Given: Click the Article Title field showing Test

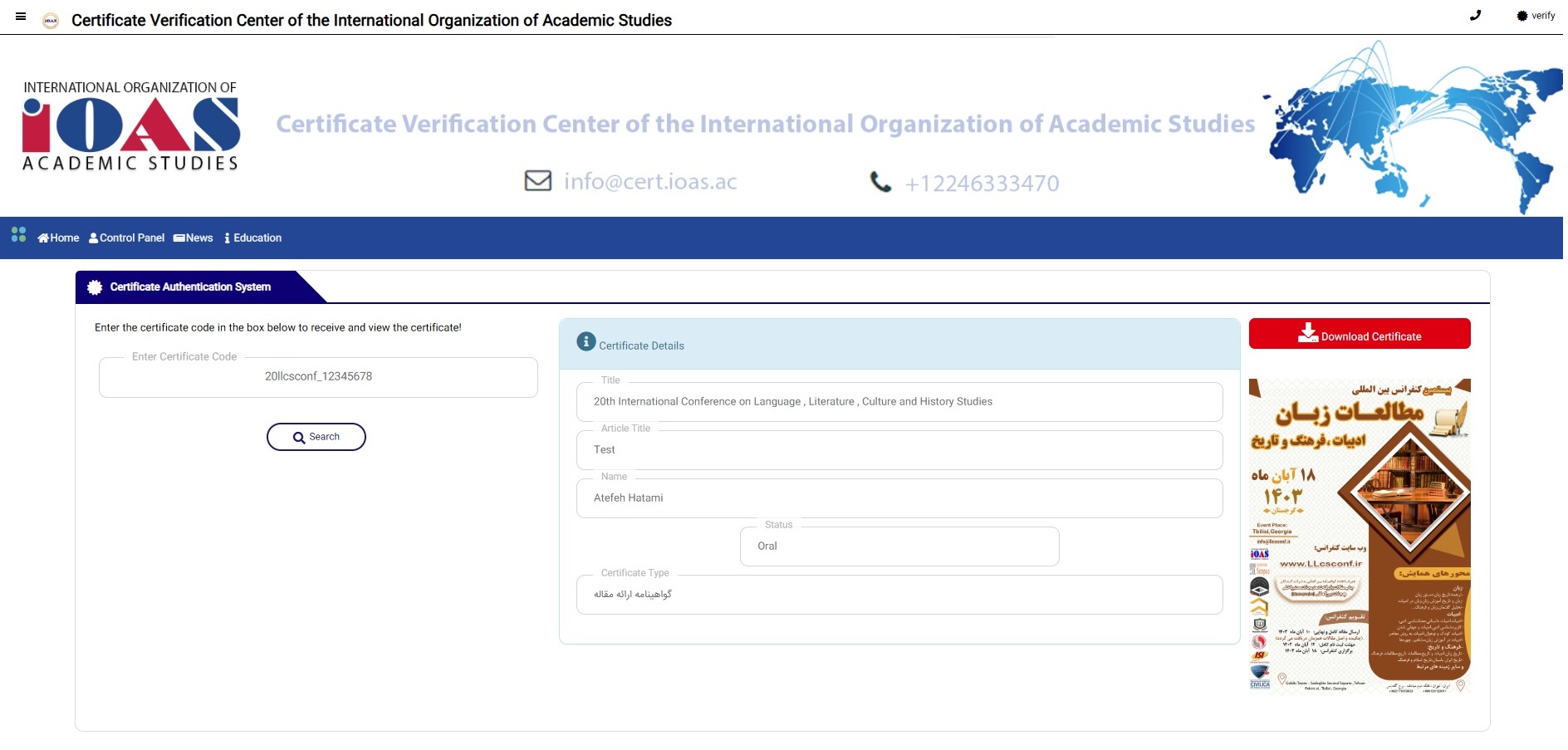Looking at the screenshot, I should coord(899,450).
